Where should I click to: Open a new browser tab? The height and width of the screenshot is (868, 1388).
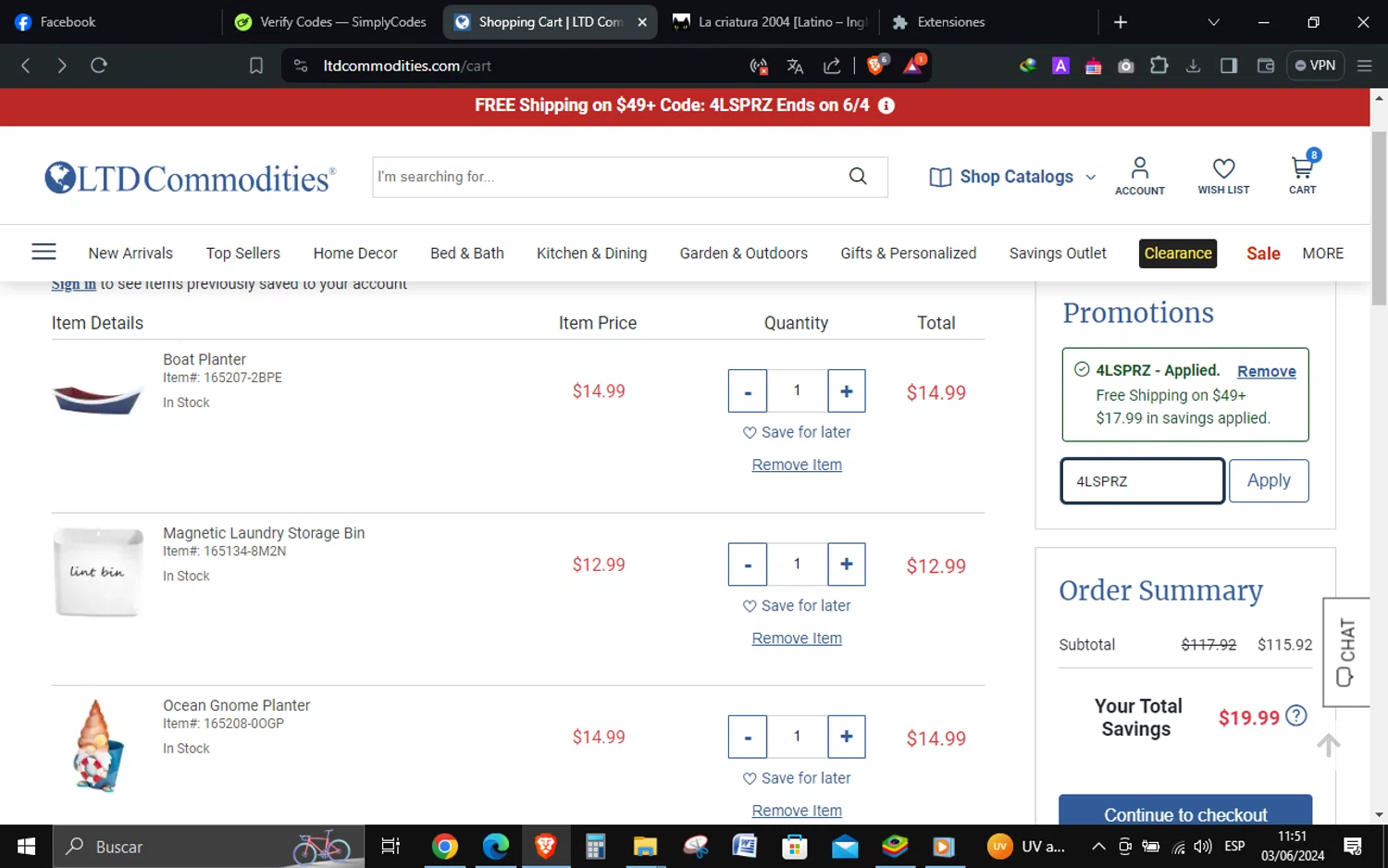tap(1121, 22)
